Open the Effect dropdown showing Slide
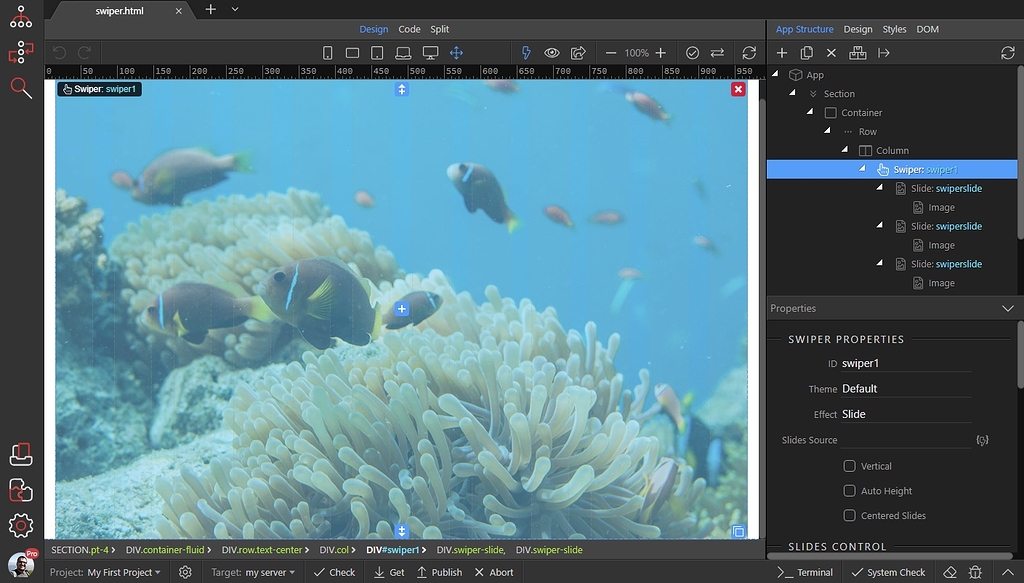1024x583 pixels. [900, 413]
